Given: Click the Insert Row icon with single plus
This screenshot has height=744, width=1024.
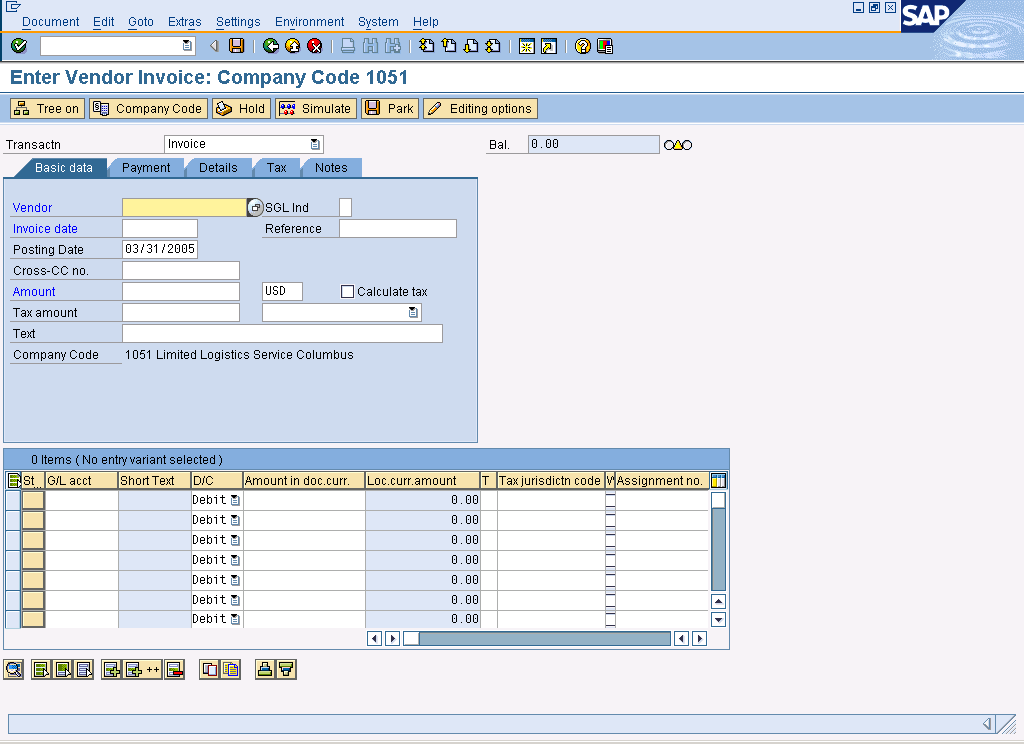Looking at the screenshot, I should 111,670.
